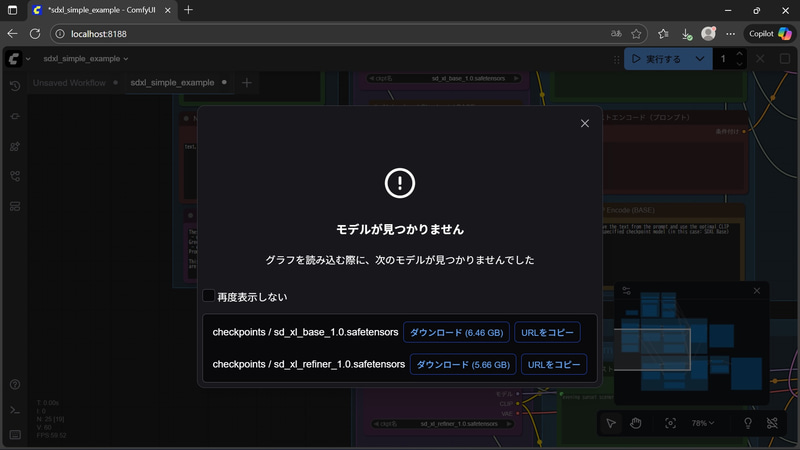Open the model library sidebar icon
This screenshot has height=450, width=800.
pos(15,146)
